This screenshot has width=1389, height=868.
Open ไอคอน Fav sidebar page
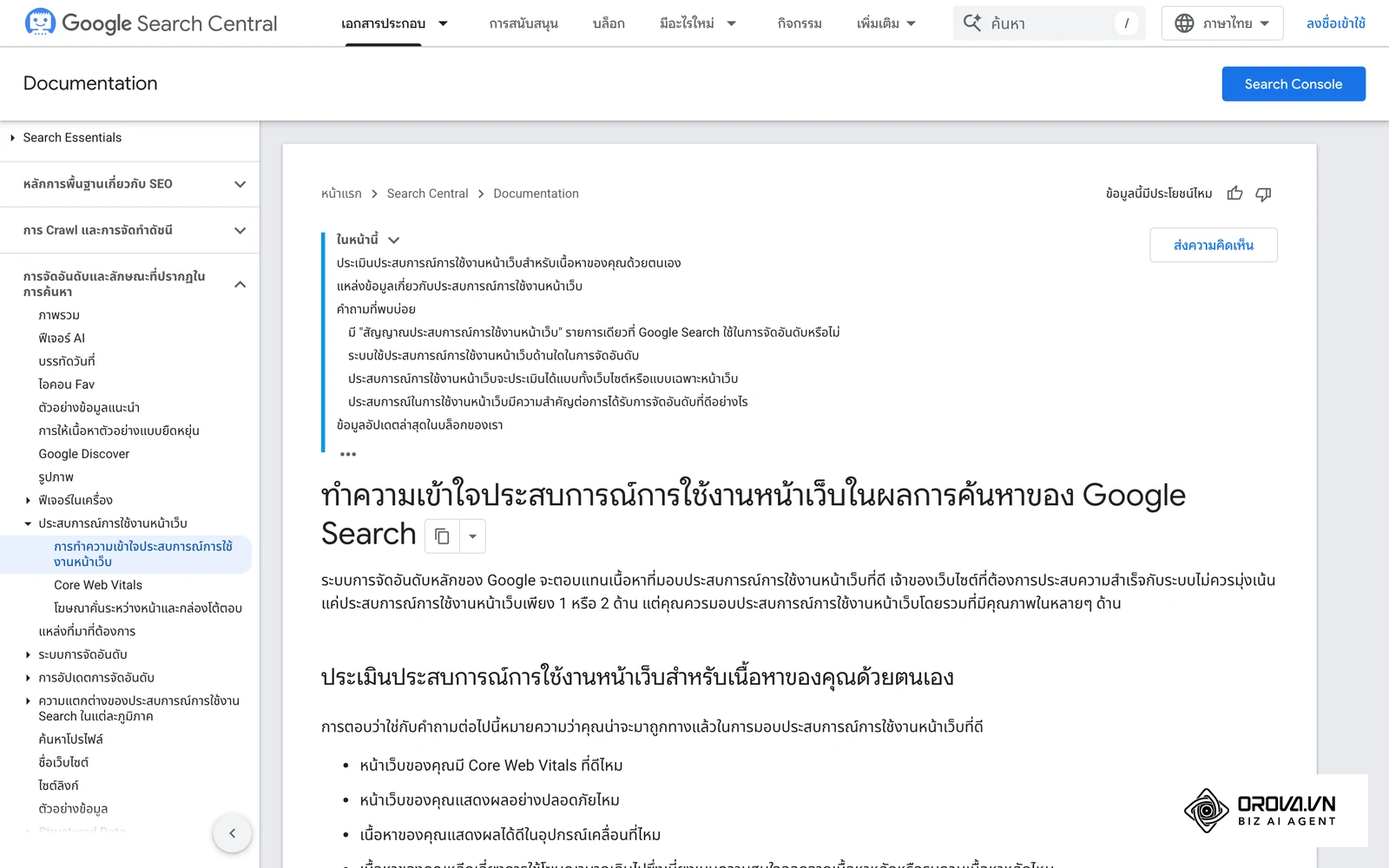tap(67, 385)
